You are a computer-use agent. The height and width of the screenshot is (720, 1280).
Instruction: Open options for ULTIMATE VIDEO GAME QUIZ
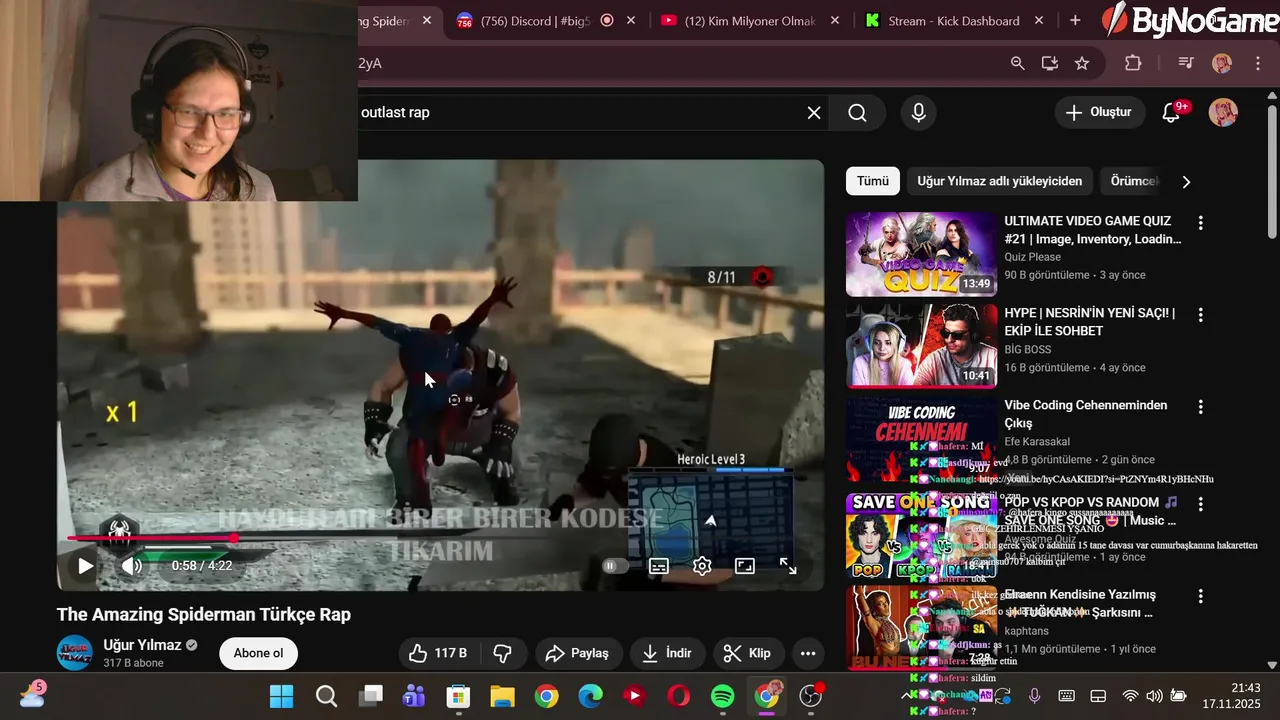pyautogui.click(x=1200, y=223)
